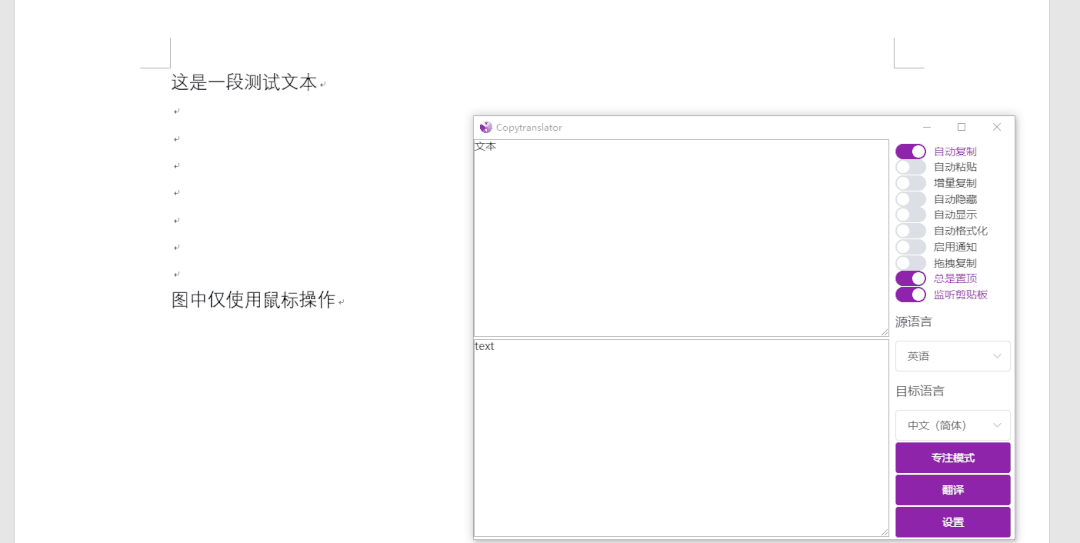Open the 目标语言 dropdown showing 中文（简体）
Screen dimensions: 1080x543
953,425
